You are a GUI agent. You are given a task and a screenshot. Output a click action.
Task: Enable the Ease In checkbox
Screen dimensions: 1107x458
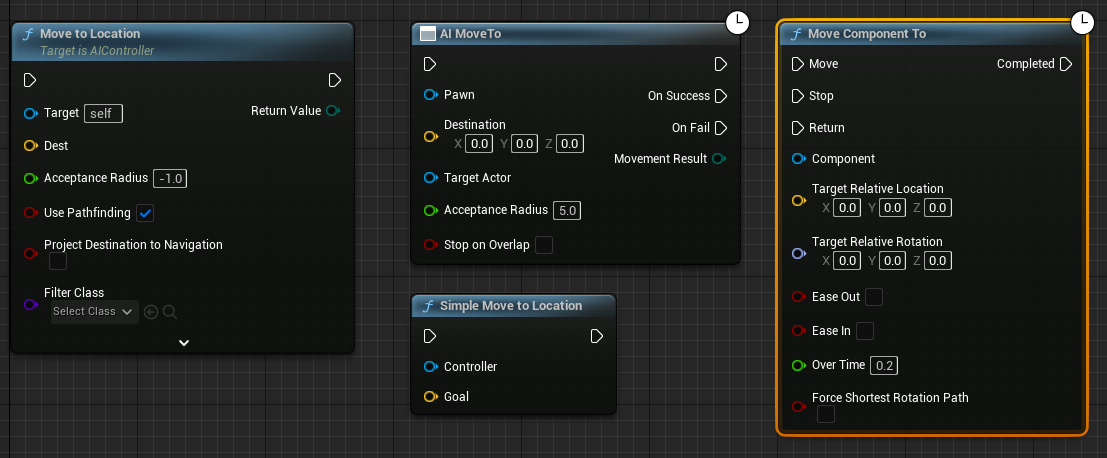click(x=865, y=330)
